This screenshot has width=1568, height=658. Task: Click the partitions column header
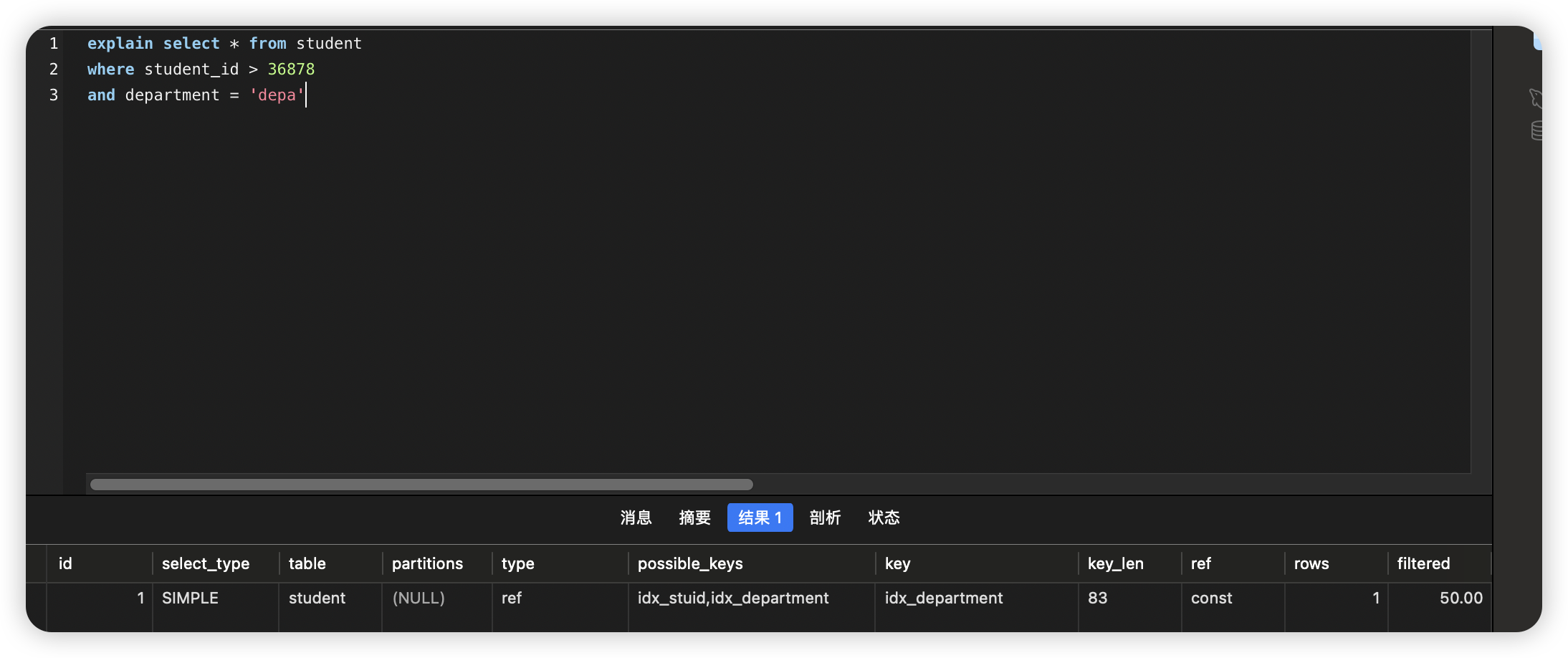click(437, 563)
